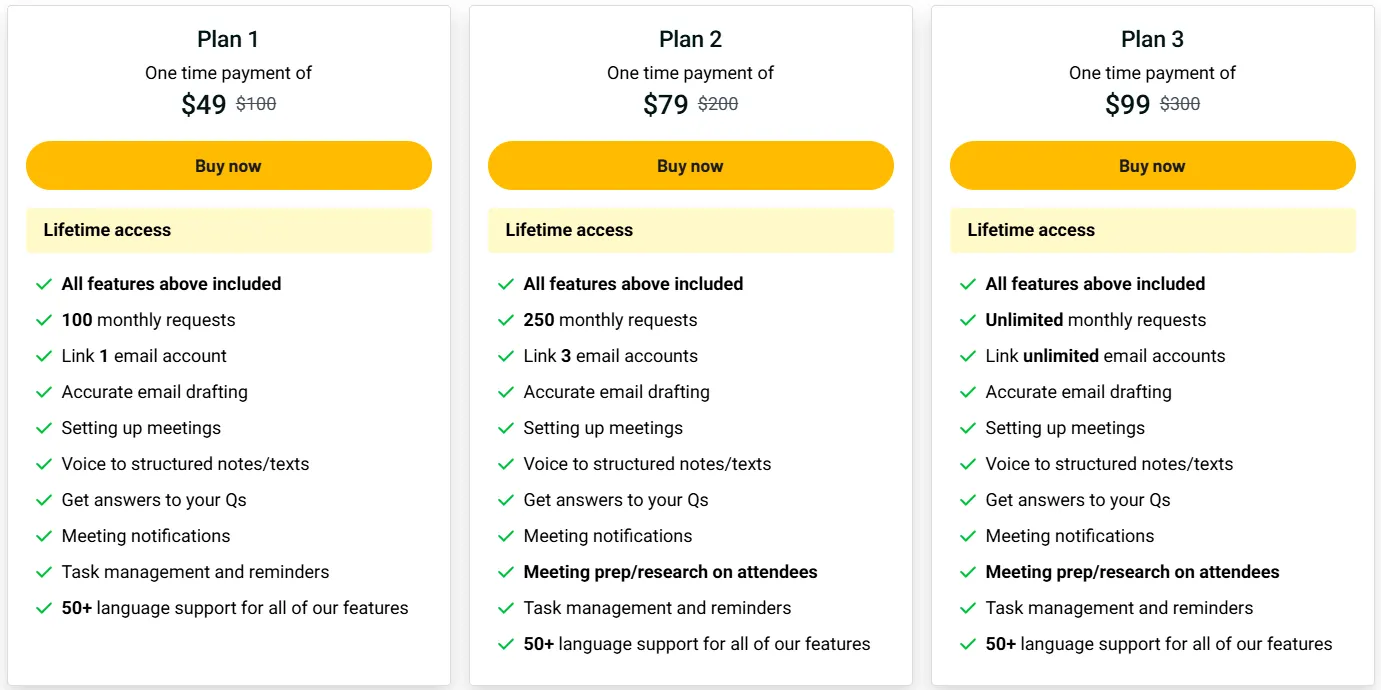The width and height of the screenshot is (1381, 690).
Task: Click checkmark next to Link 1 email account
Action: click(x=44, y=356)
